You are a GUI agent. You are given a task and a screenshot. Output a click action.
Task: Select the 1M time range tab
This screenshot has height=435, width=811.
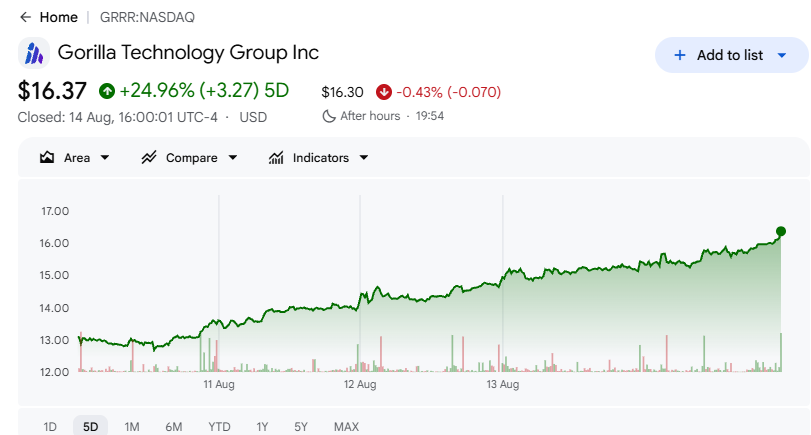coord(132,427)
